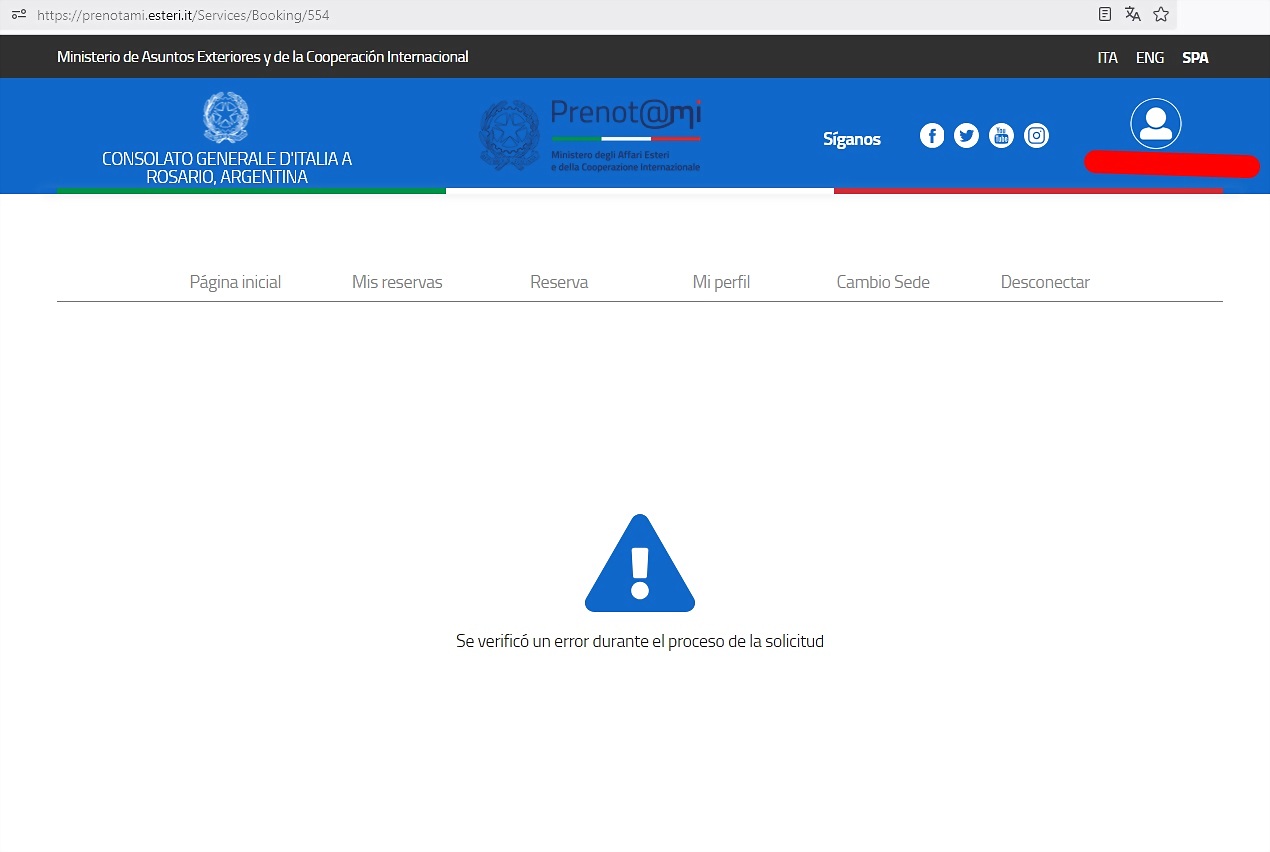Select Cambio Sede in the navigation
Viewport: 1270px width, 852px height.
pyautogui.click(x=883, y=282)
